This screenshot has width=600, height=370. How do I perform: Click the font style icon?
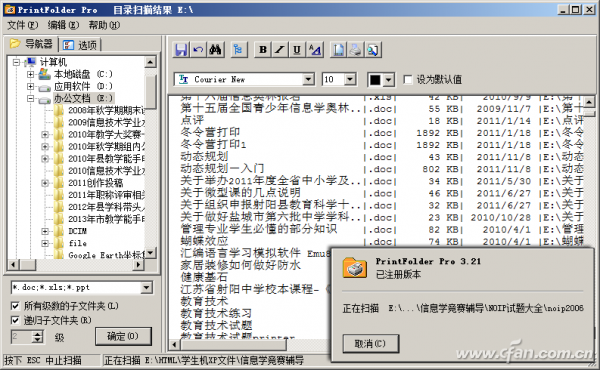(x=315, y=50)
